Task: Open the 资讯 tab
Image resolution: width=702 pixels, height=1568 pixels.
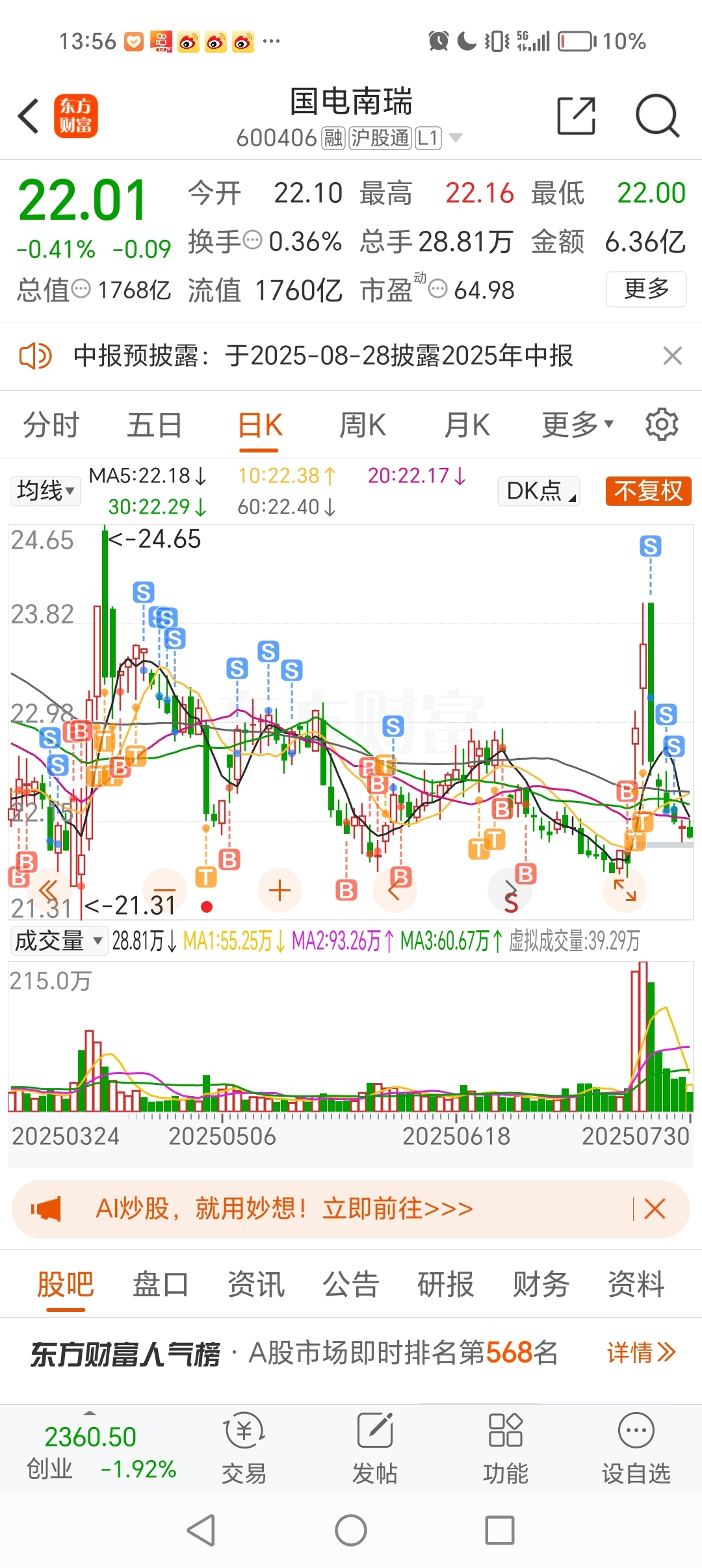Action: tap(255, 1285)
